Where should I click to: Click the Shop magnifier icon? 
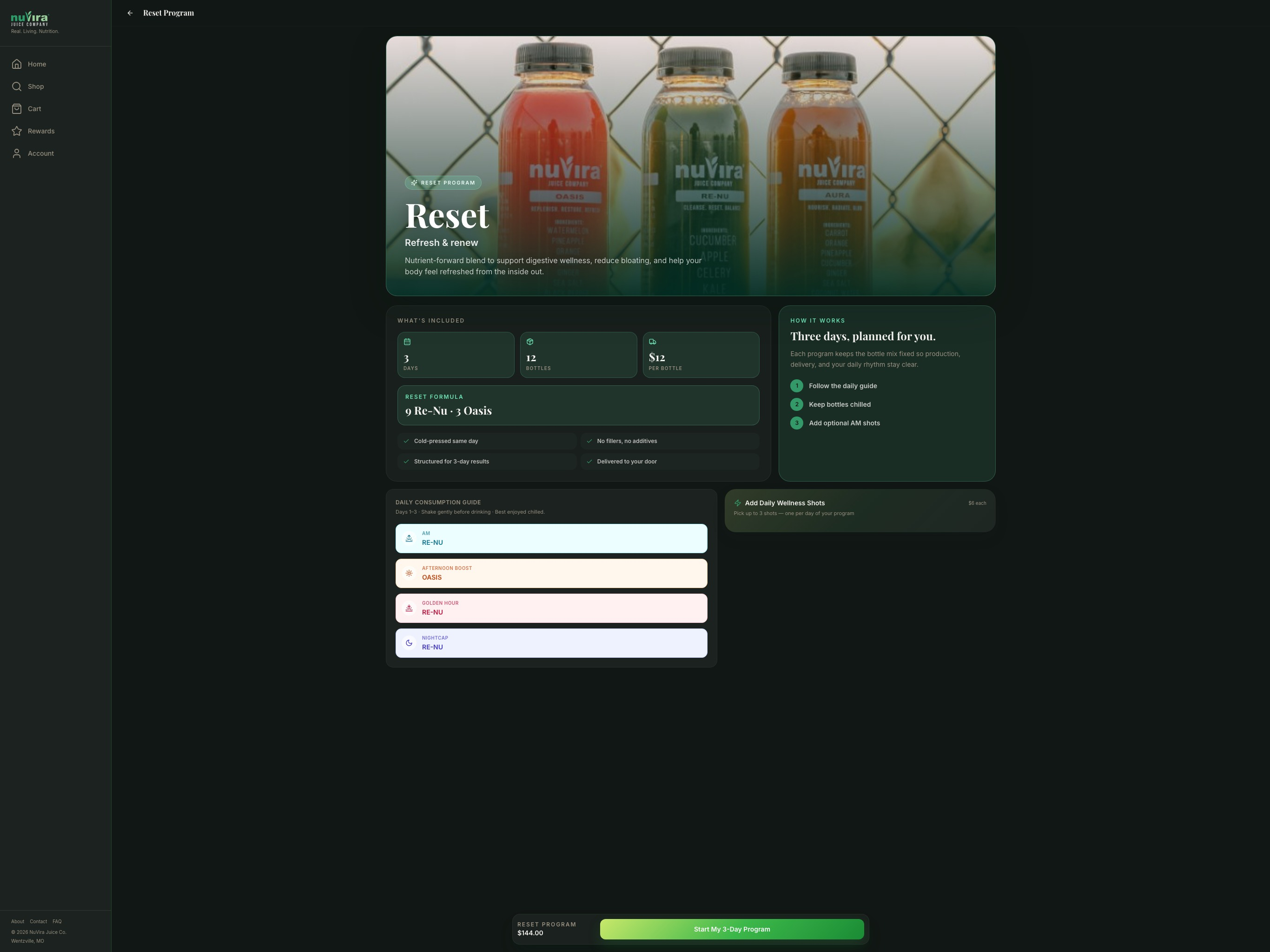[17, 87]
